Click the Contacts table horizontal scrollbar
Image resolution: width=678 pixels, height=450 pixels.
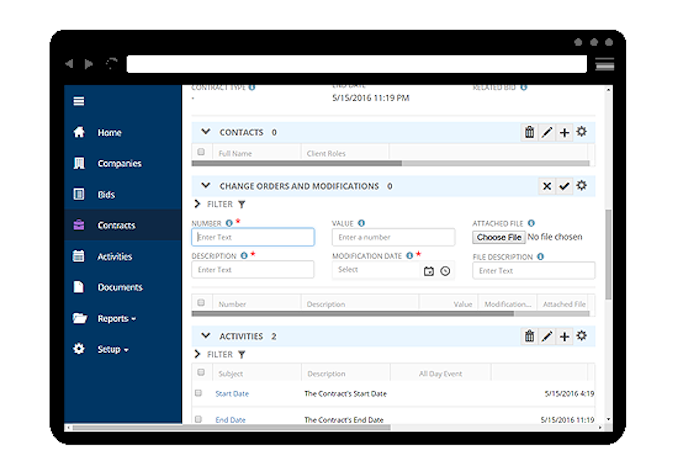click(x=297, y=163)
